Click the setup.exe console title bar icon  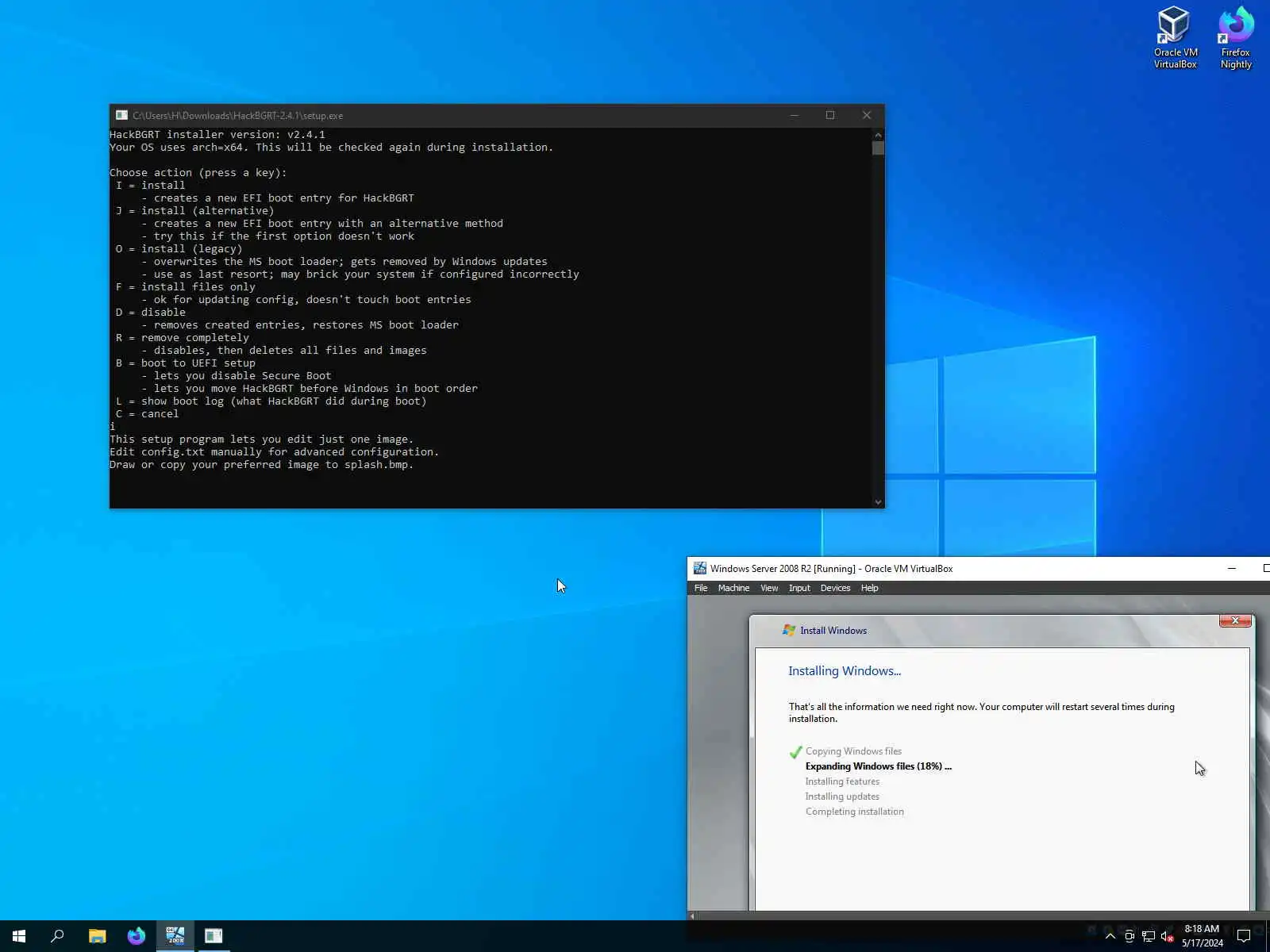click(121, 115)
